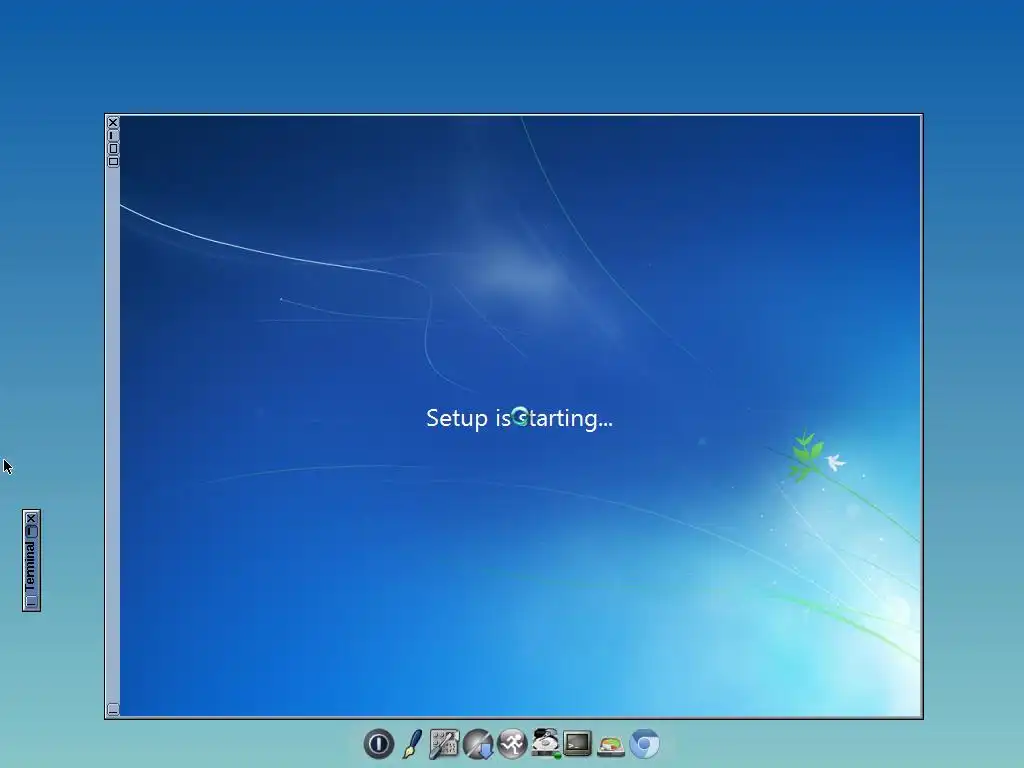
Task: Close the Windows setup virtual machine window
Action: point(113,122)
